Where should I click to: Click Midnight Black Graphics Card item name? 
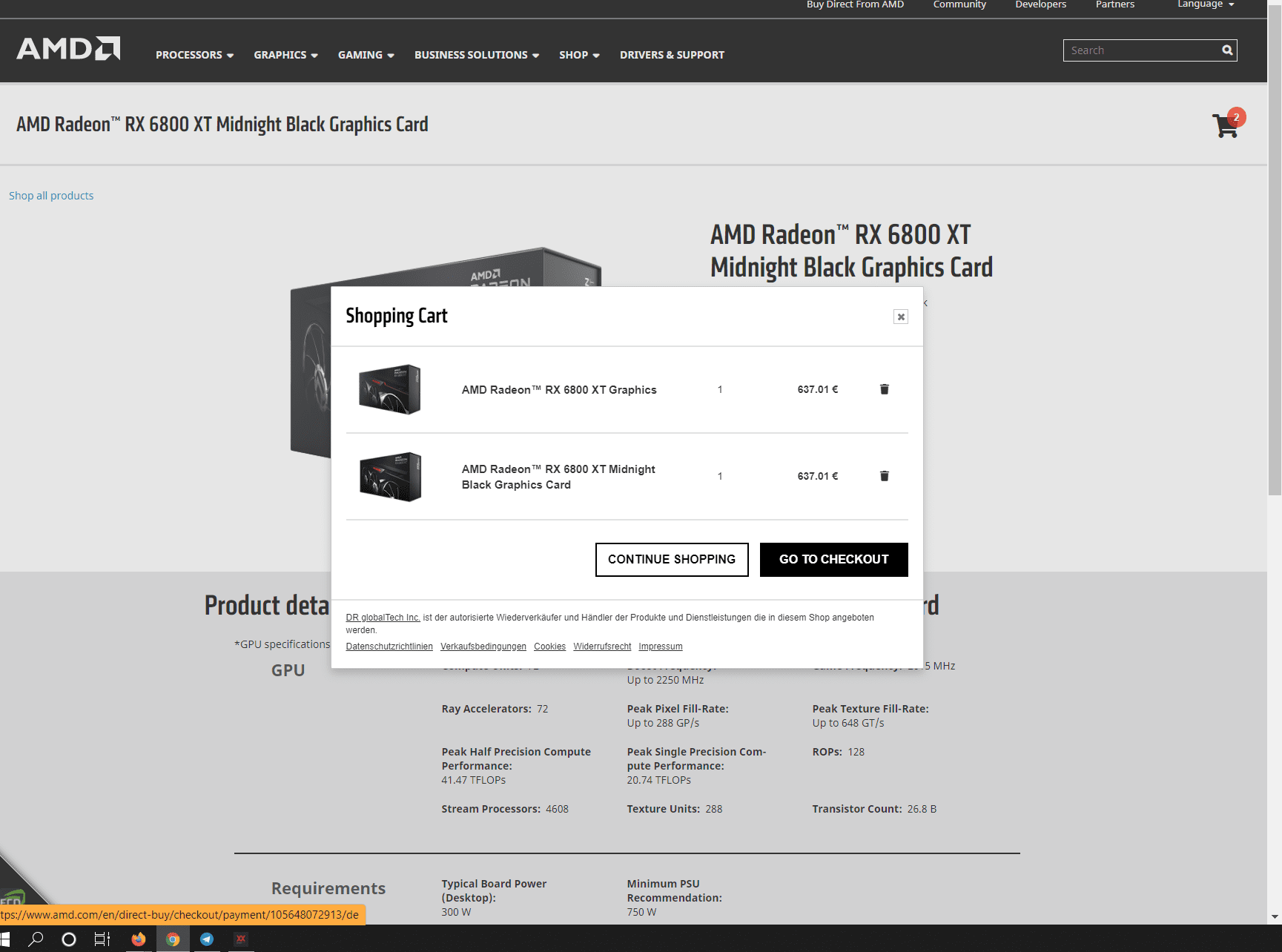pos(558,477)
